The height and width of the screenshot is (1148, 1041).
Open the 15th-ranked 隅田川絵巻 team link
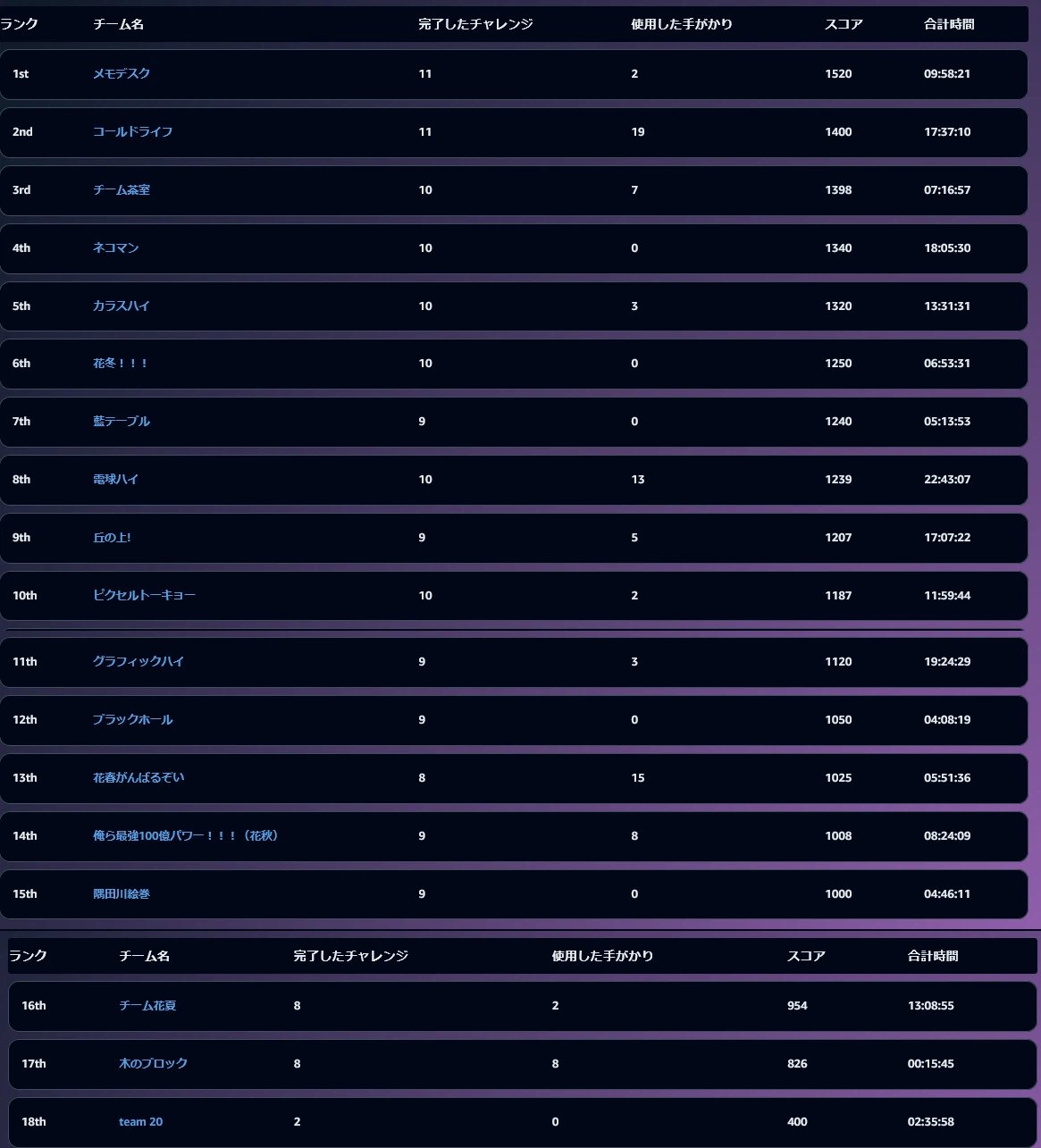tap(122, 894)
